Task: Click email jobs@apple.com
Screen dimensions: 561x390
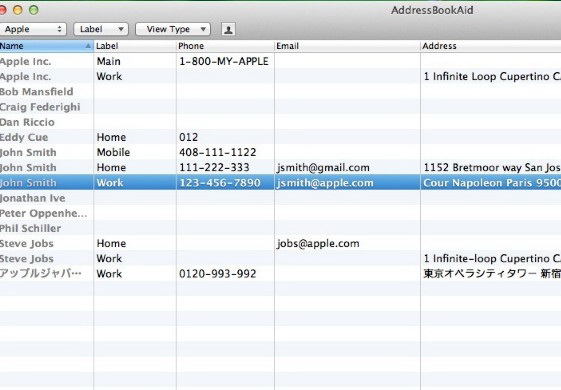Action: click(x=318, y=244)
